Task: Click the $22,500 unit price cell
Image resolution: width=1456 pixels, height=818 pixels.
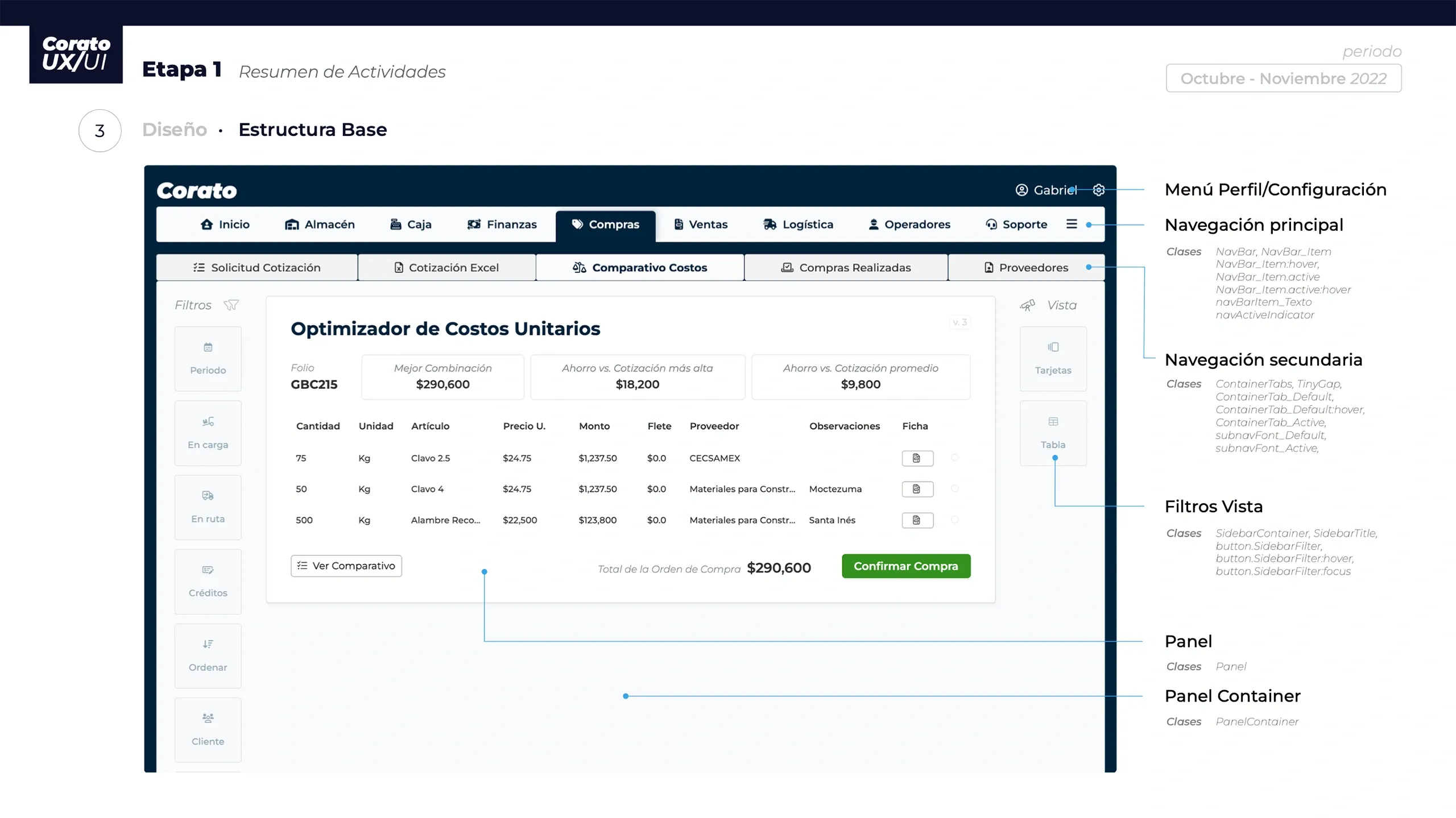Action: click(520, 520)
